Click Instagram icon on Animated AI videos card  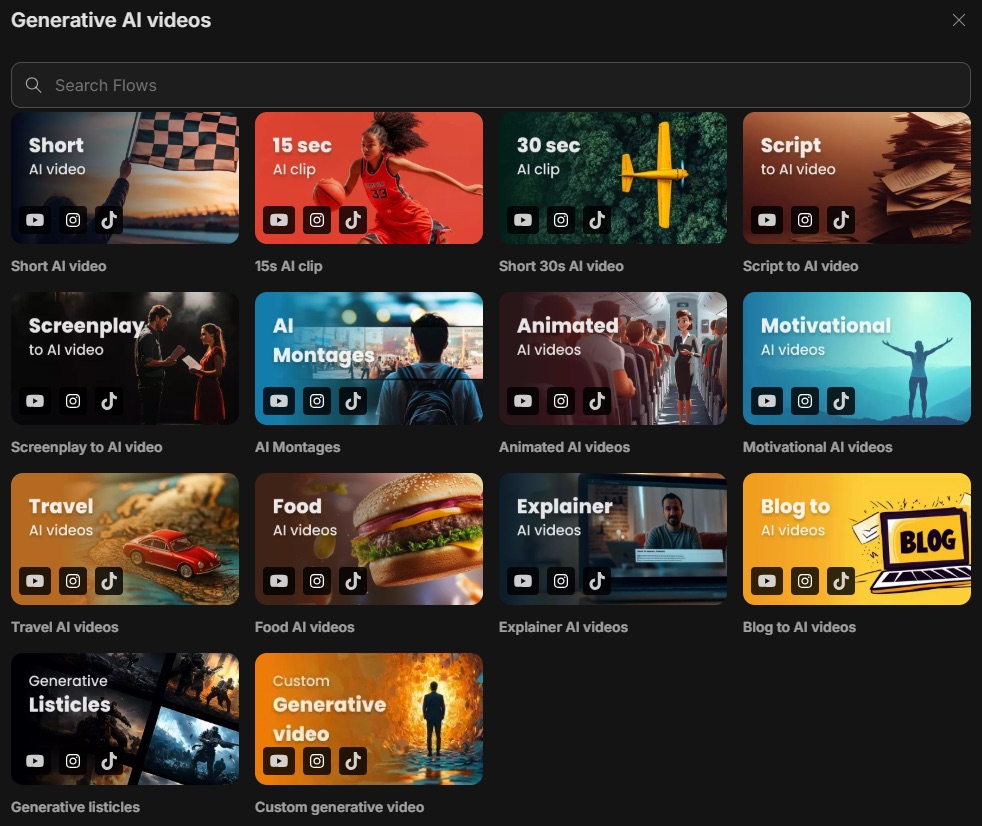click(561, 401)
